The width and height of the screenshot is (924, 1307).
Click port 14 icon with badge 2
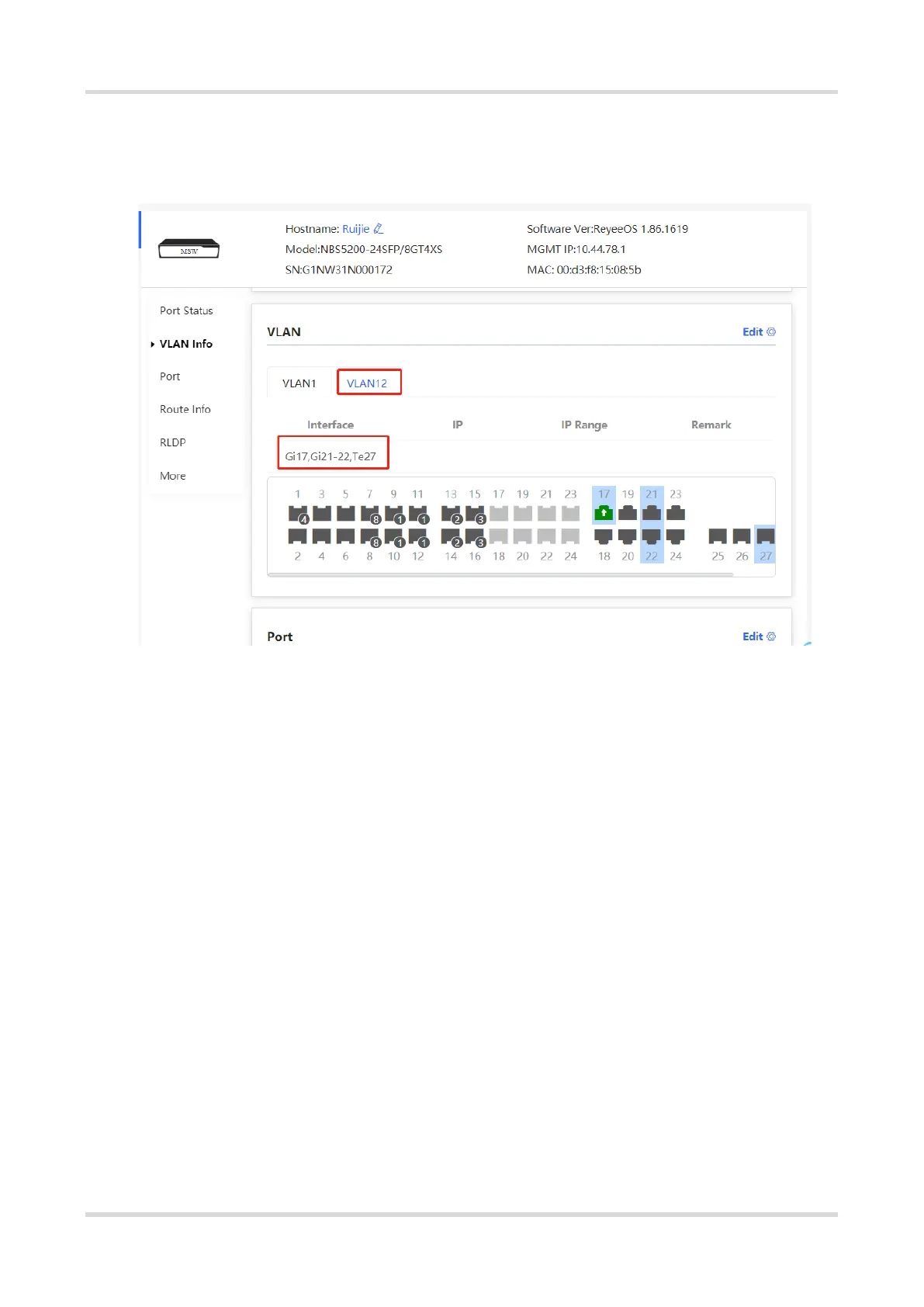point(451,536)
